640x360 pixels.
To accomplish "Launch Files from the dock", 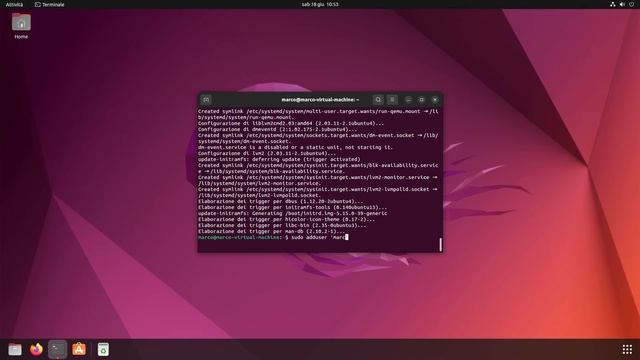I will point(15,349).
